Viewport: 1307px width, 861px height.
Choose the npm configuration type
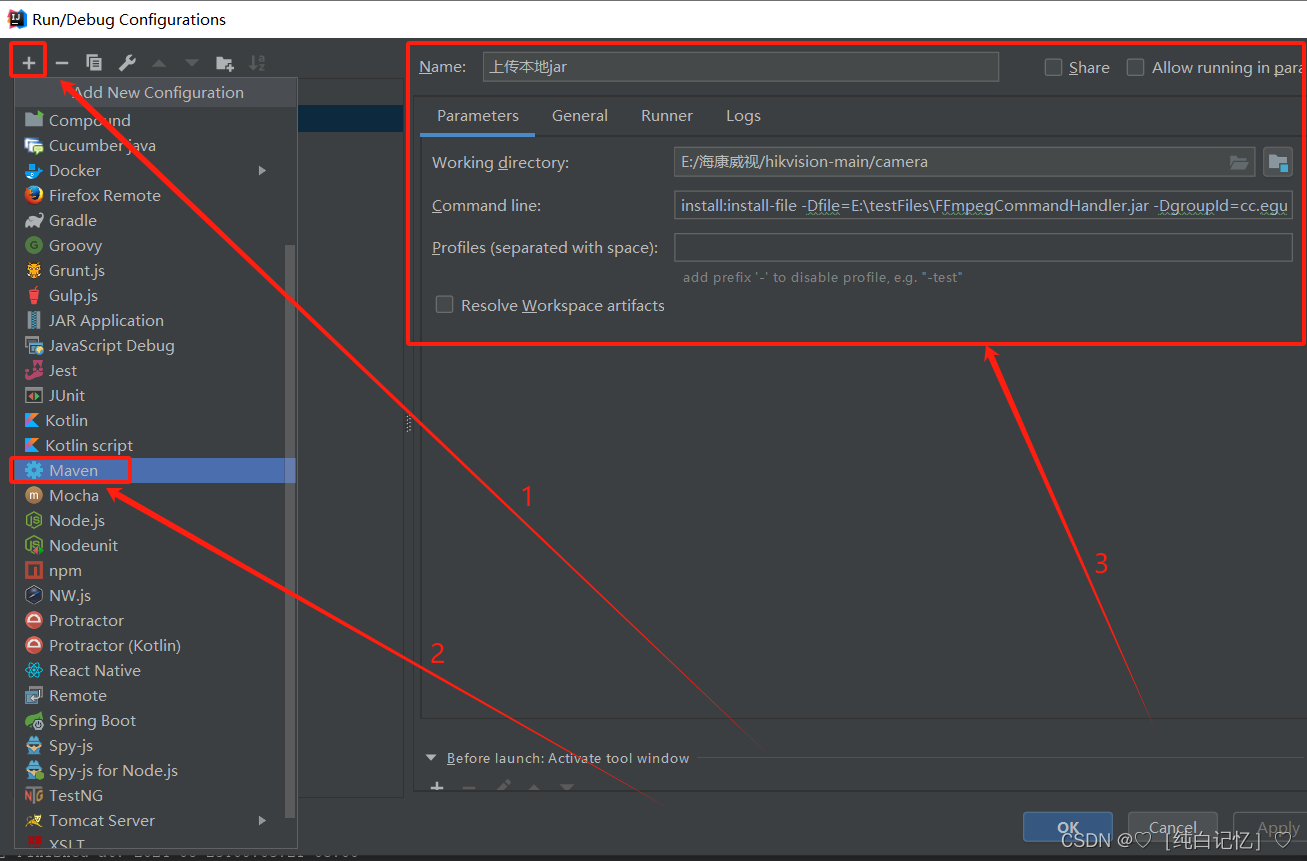(155, 570)
